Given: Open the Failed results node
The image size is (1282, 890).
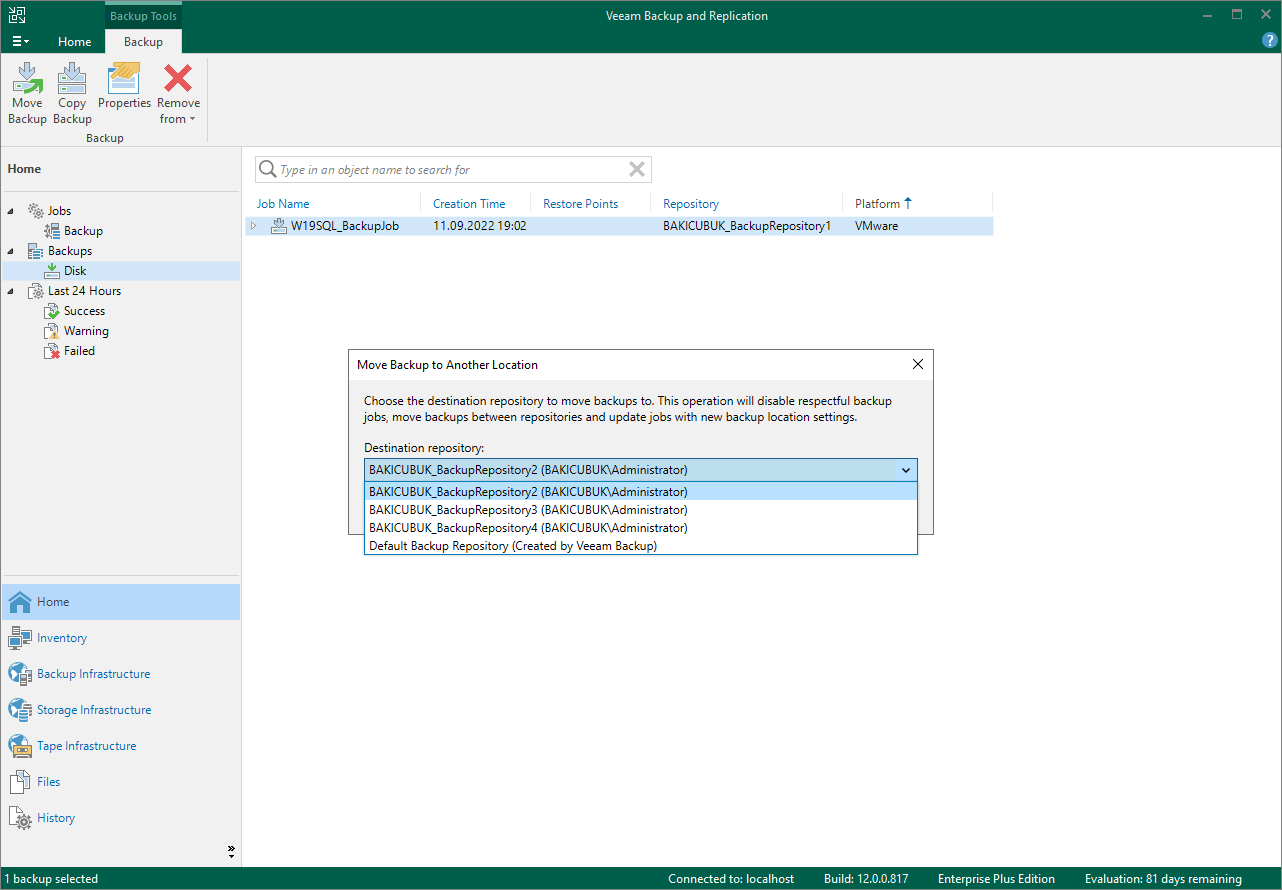Looking at the screenshot, I should coord(79,351).
